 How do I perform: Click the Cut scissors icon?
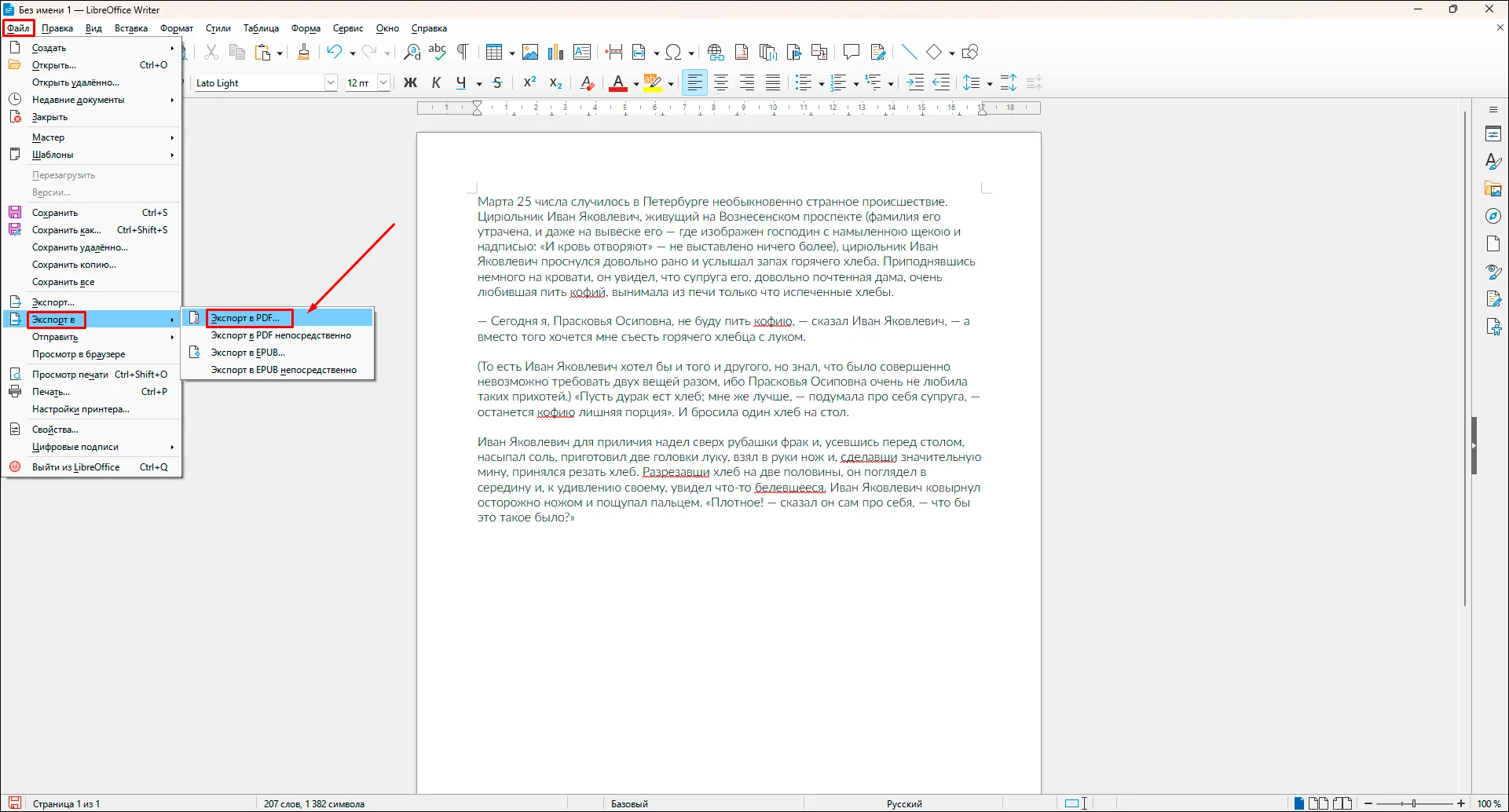pyautogui.click(x=211, y=52)
